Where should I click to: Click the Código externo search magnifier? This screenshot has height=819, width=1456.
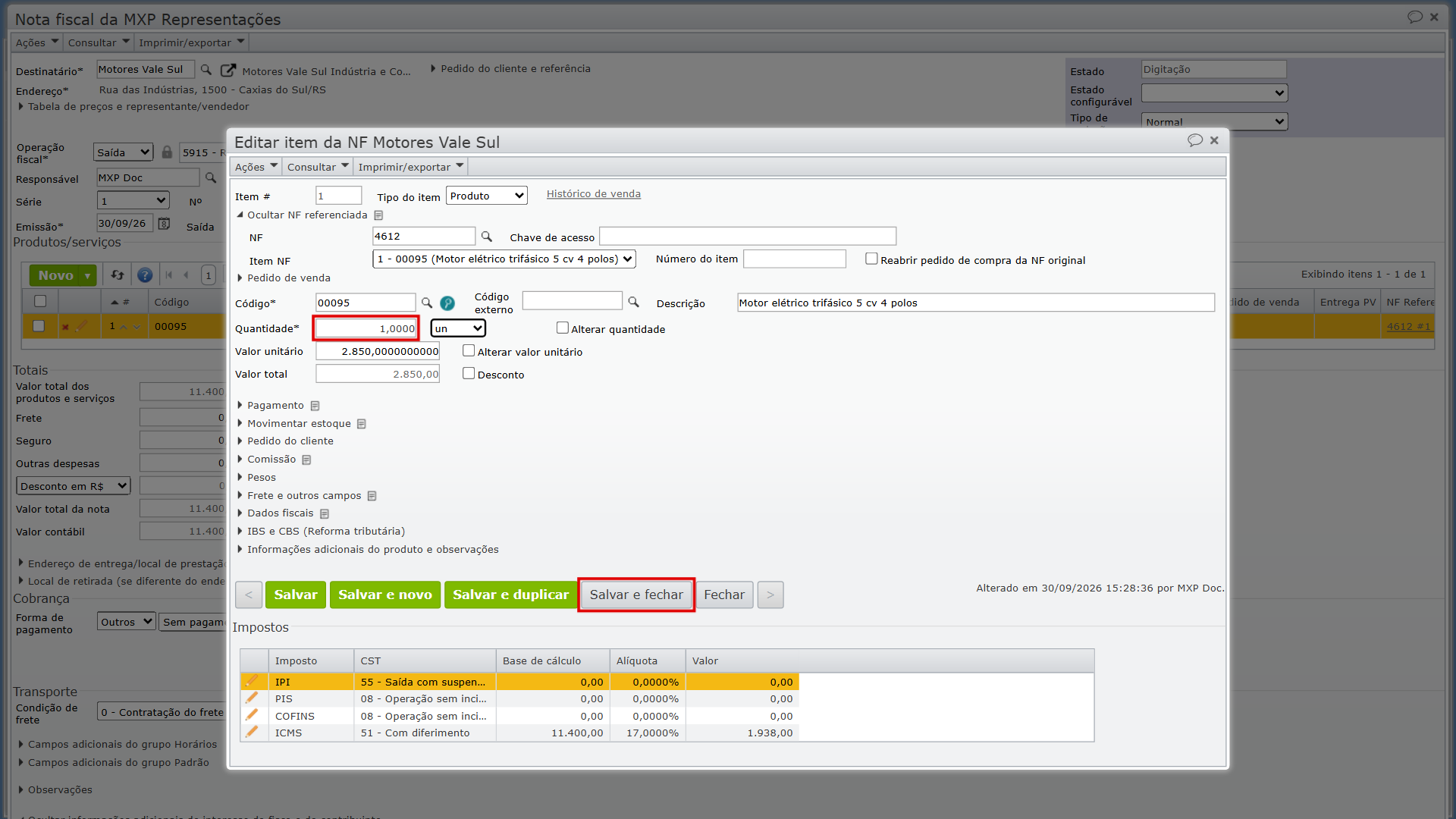[x=633, y=302]
